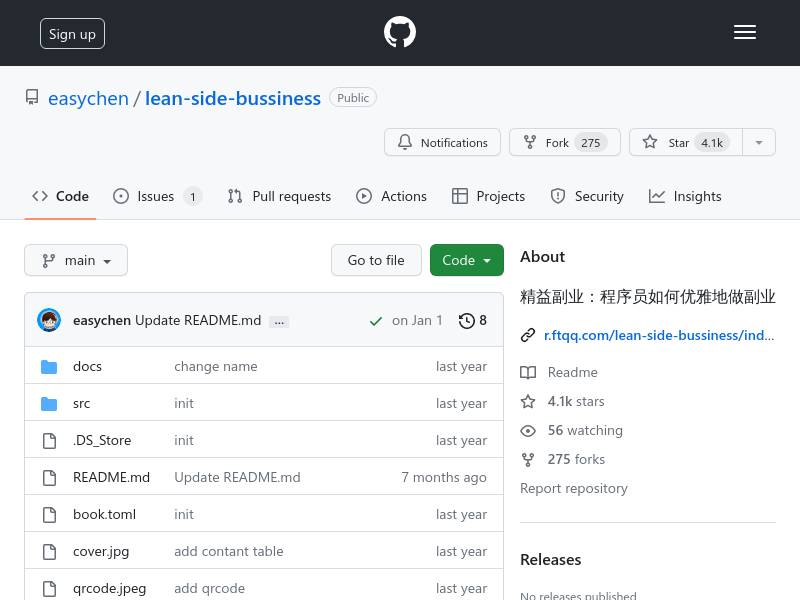Click the Code tab angle-brackets icon

tap(40, 196)
